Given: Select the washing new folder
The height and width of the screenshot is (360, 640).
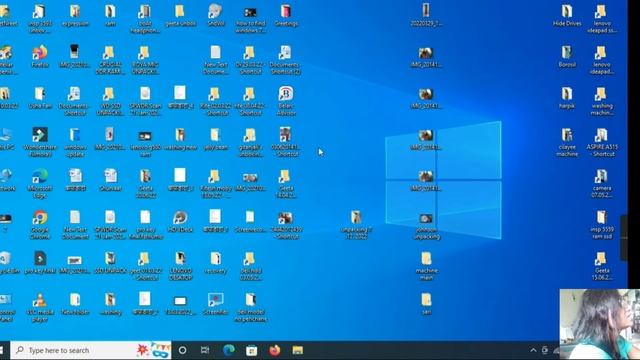Looking at the screenshot, I should pos(180,139).
